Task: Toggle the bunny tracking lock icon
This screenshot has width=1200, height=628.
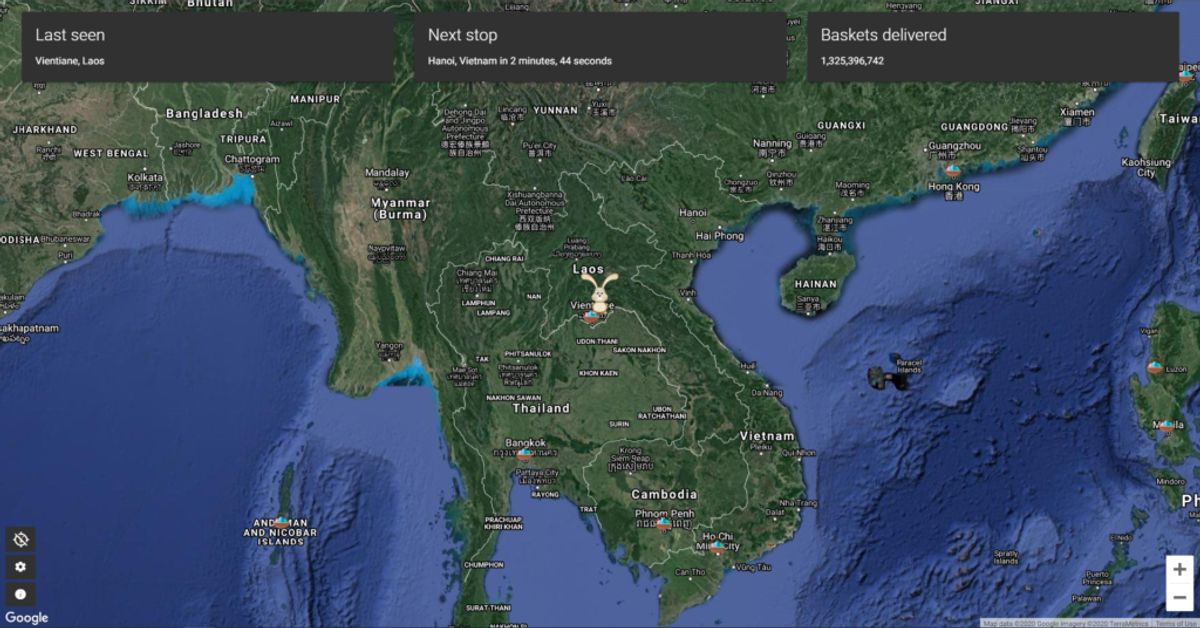Action: (x=20, y=539)
